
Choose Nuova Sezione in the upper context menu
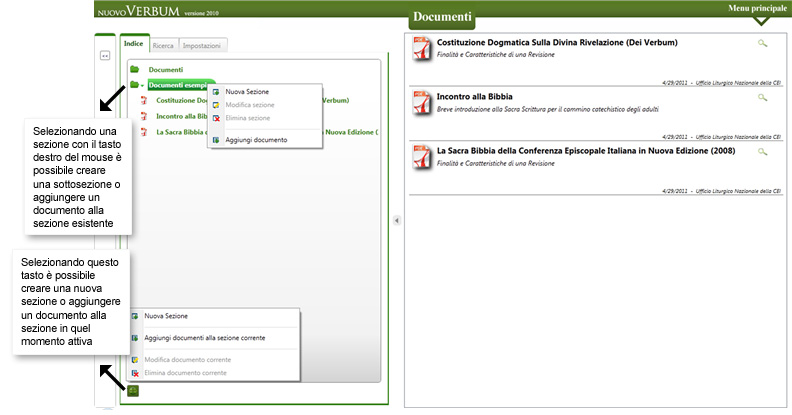(x=247, y=92)
